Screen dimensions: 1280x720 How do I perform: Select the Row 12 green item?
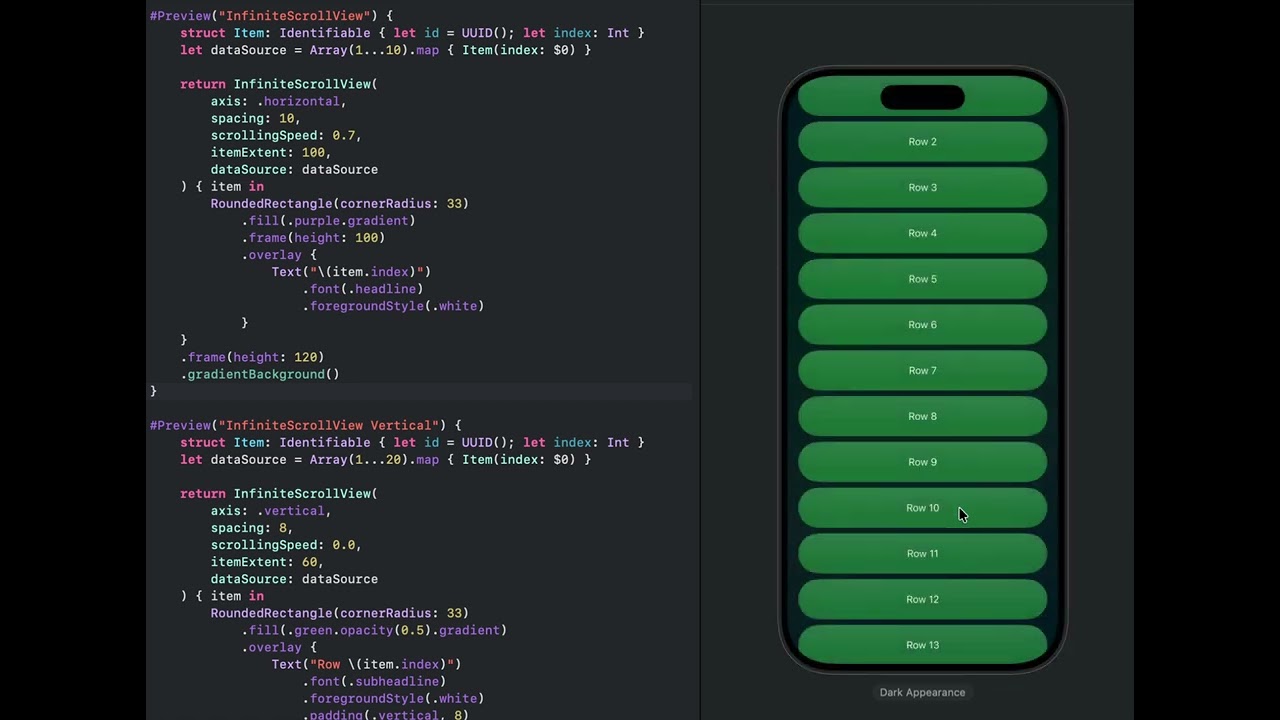(922, 600)
